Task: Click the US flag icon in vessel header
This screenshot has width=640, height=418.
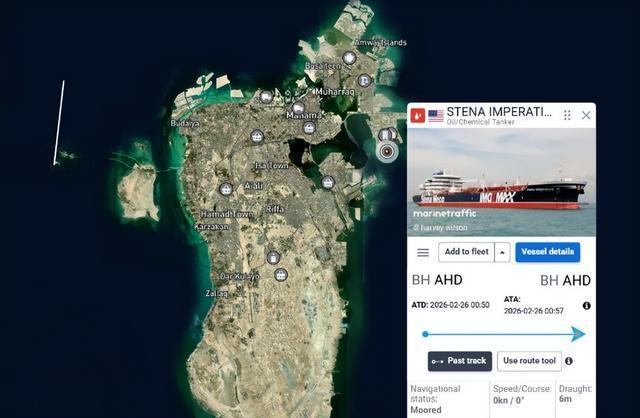Action: coord(436,116)
